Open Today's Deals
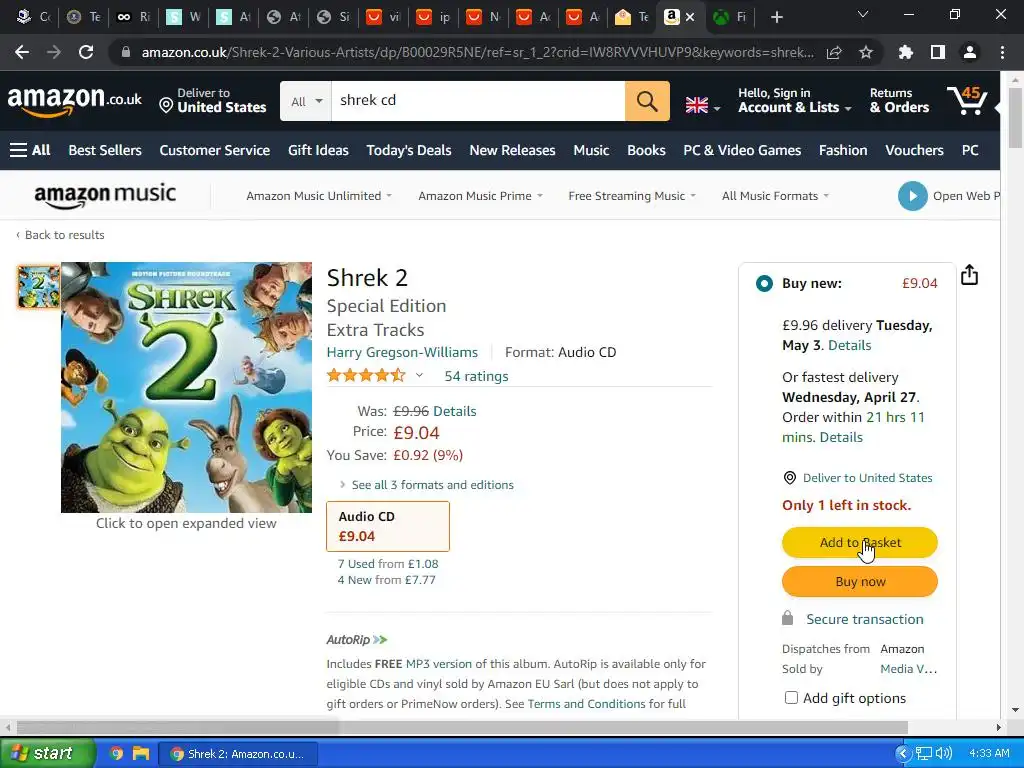The height and width of the screenshot is (768, 1024). pos(409,150)
